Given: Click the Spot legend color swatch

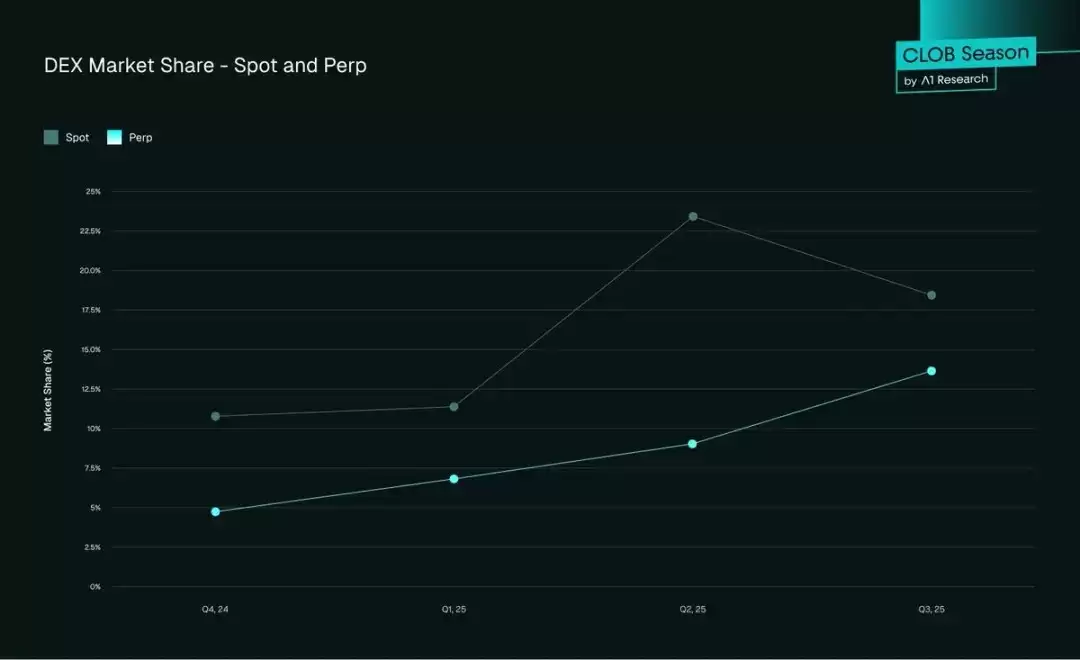Looking at the screenshot, I should [51, 137].
